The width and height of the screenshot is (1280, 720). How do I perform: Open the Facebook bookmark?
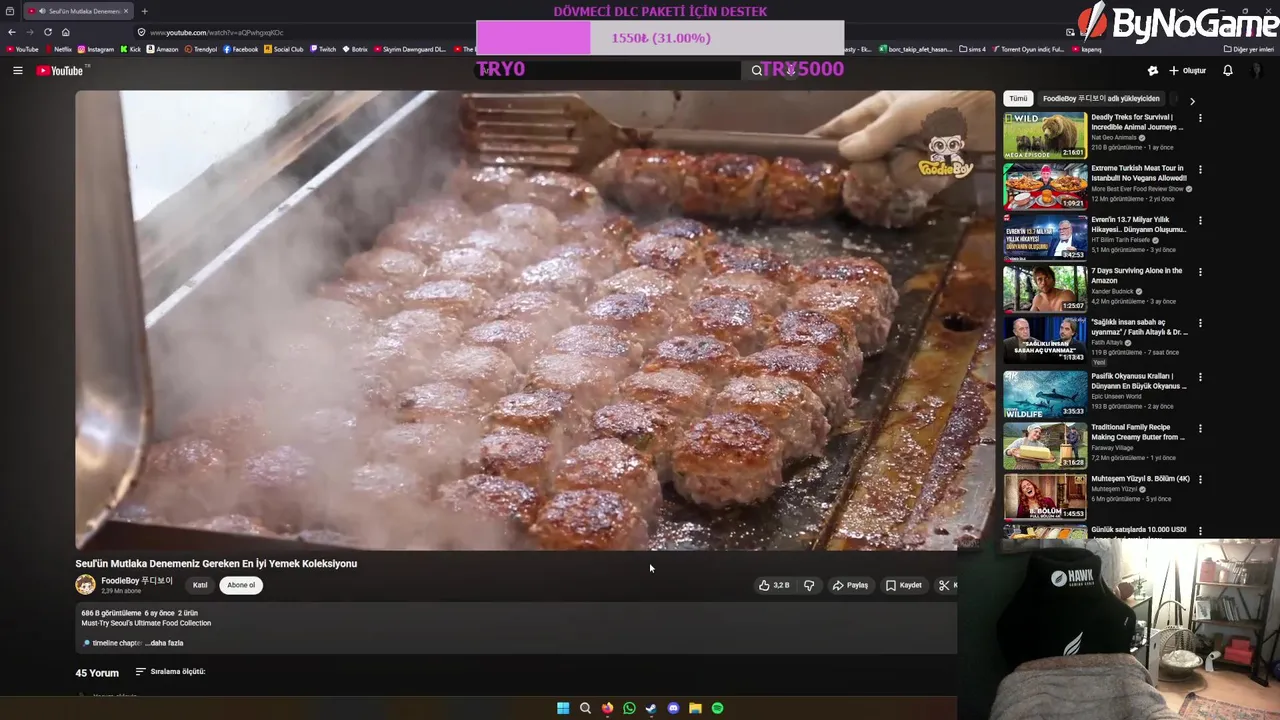coord(241,49)
